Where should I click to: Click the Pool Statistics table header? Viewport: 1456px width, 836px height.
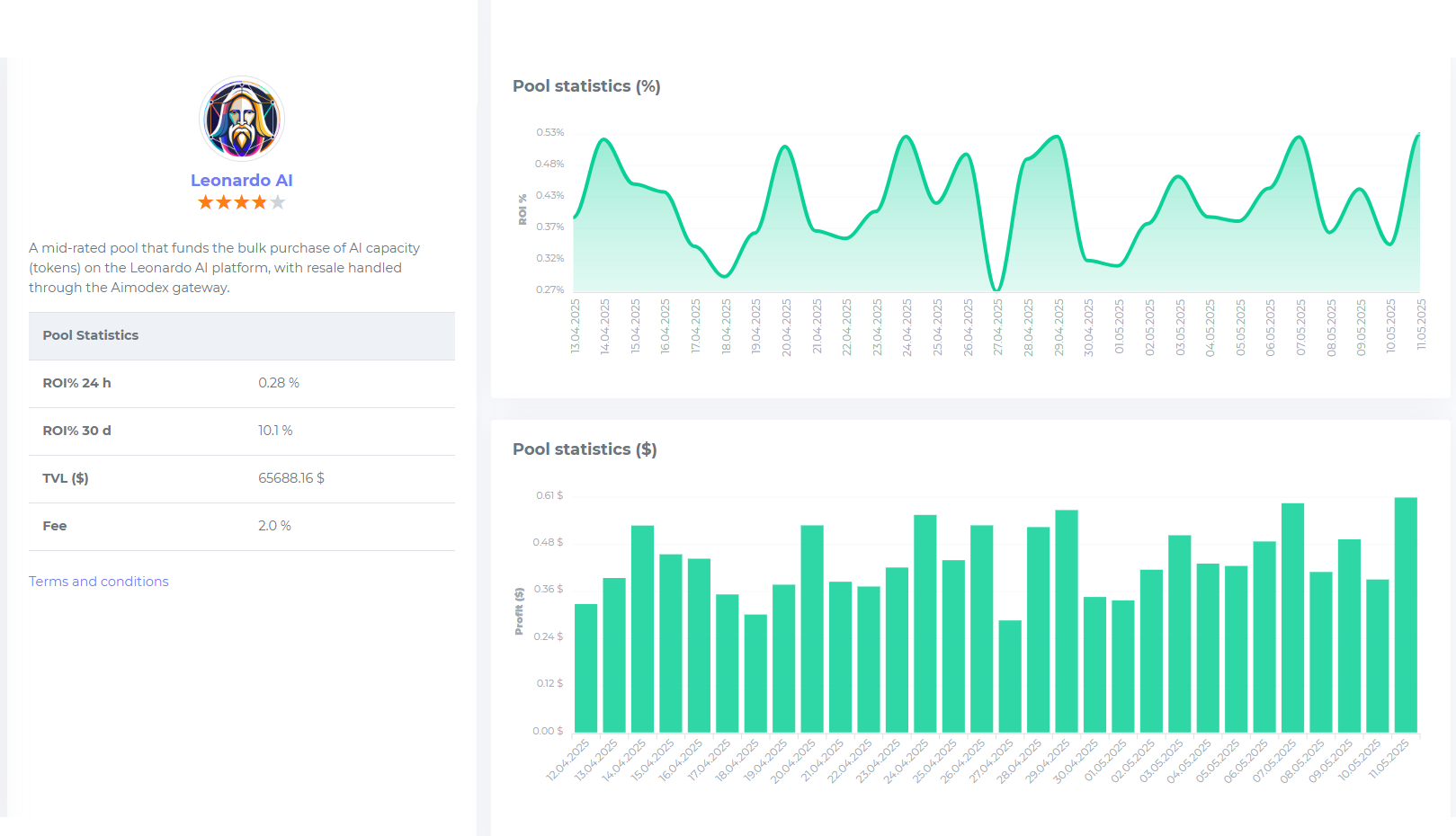(x=242, y=335)
